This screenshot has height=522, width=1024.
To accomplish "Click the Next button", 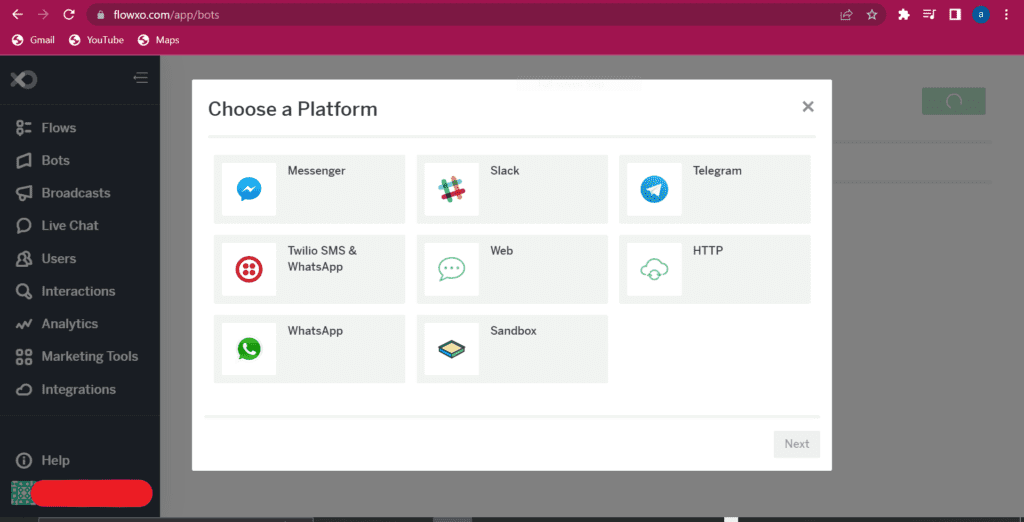I will [x=797, y=444].
